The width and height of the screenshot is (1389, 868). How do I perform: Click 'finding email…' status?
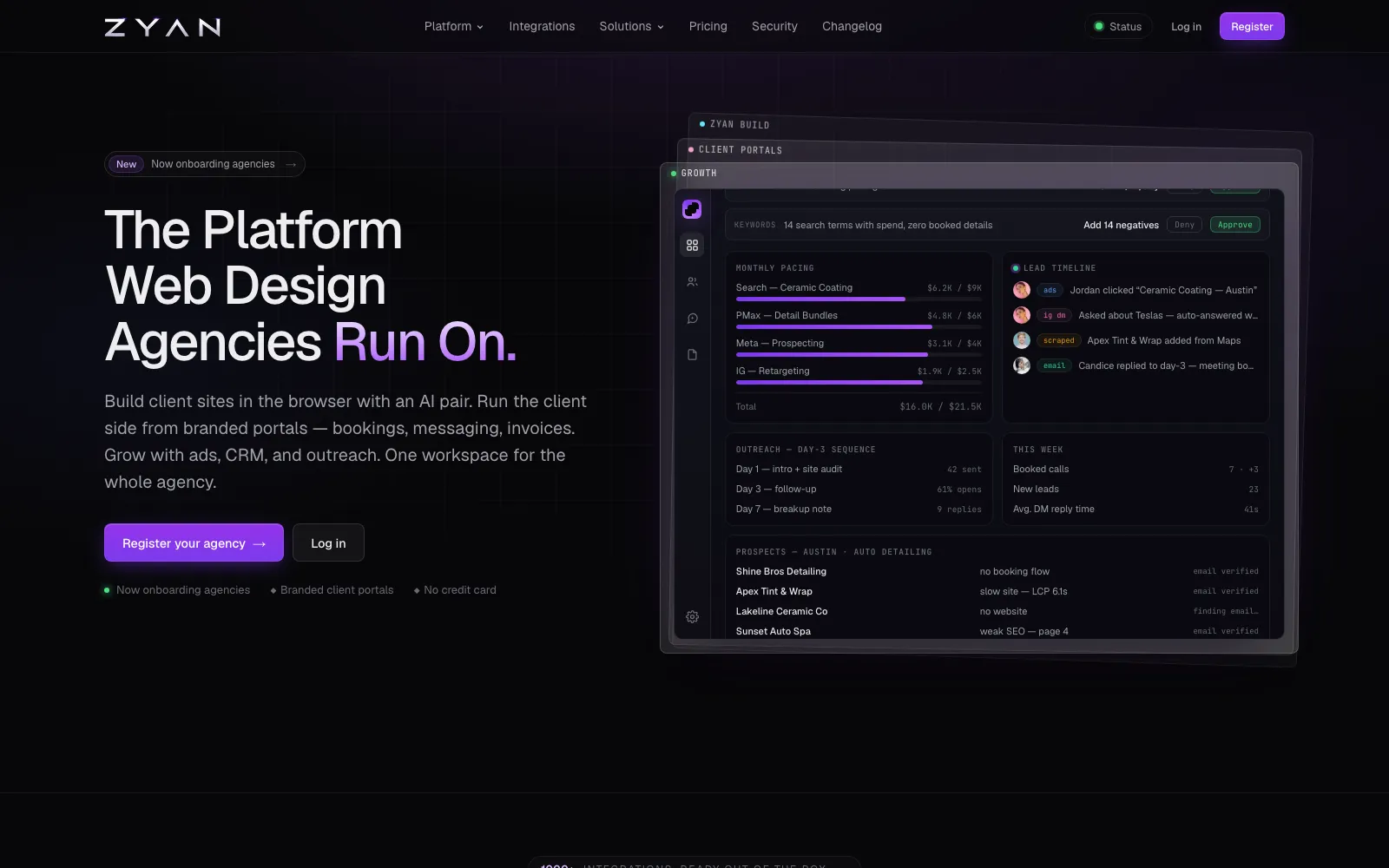coord(1226,611)
